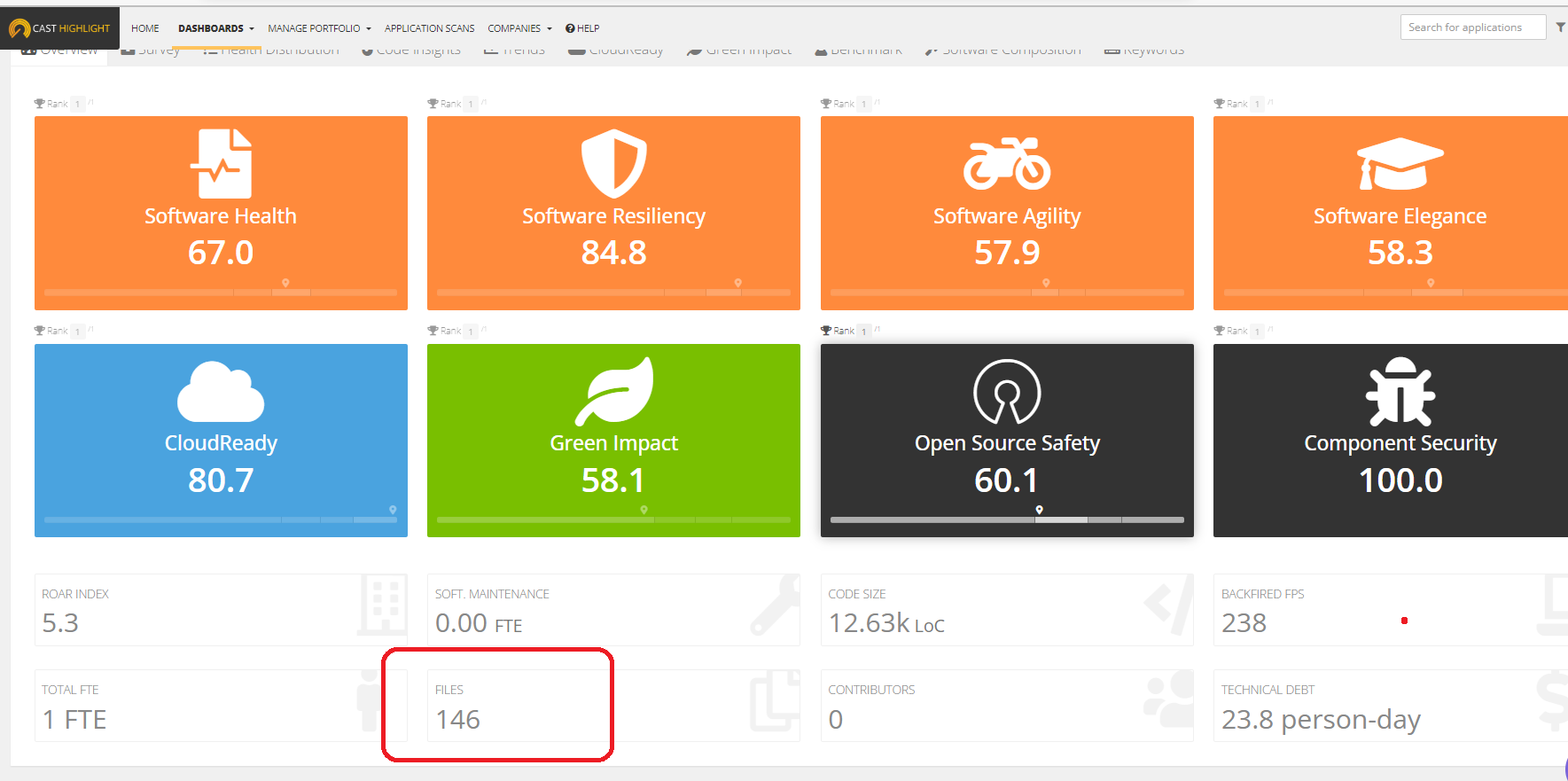The image size is (1568, 781).
Task: Open the DASHBOARDS dropdown menu
Action: [x=215, y=28]
